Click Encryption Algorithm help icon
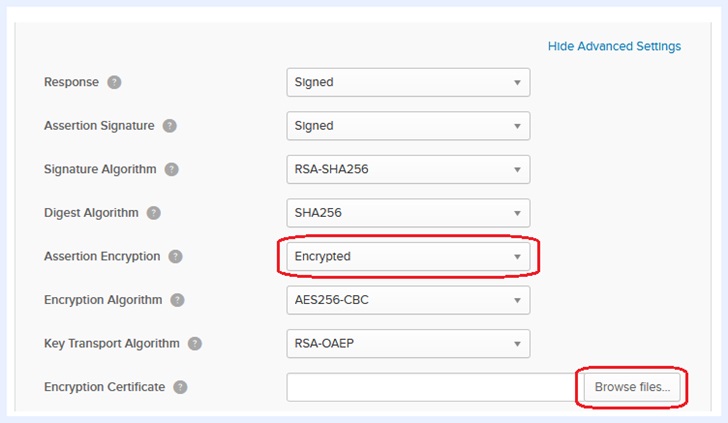728x423 pixels. pyautogui.click(x=178, y=300)
